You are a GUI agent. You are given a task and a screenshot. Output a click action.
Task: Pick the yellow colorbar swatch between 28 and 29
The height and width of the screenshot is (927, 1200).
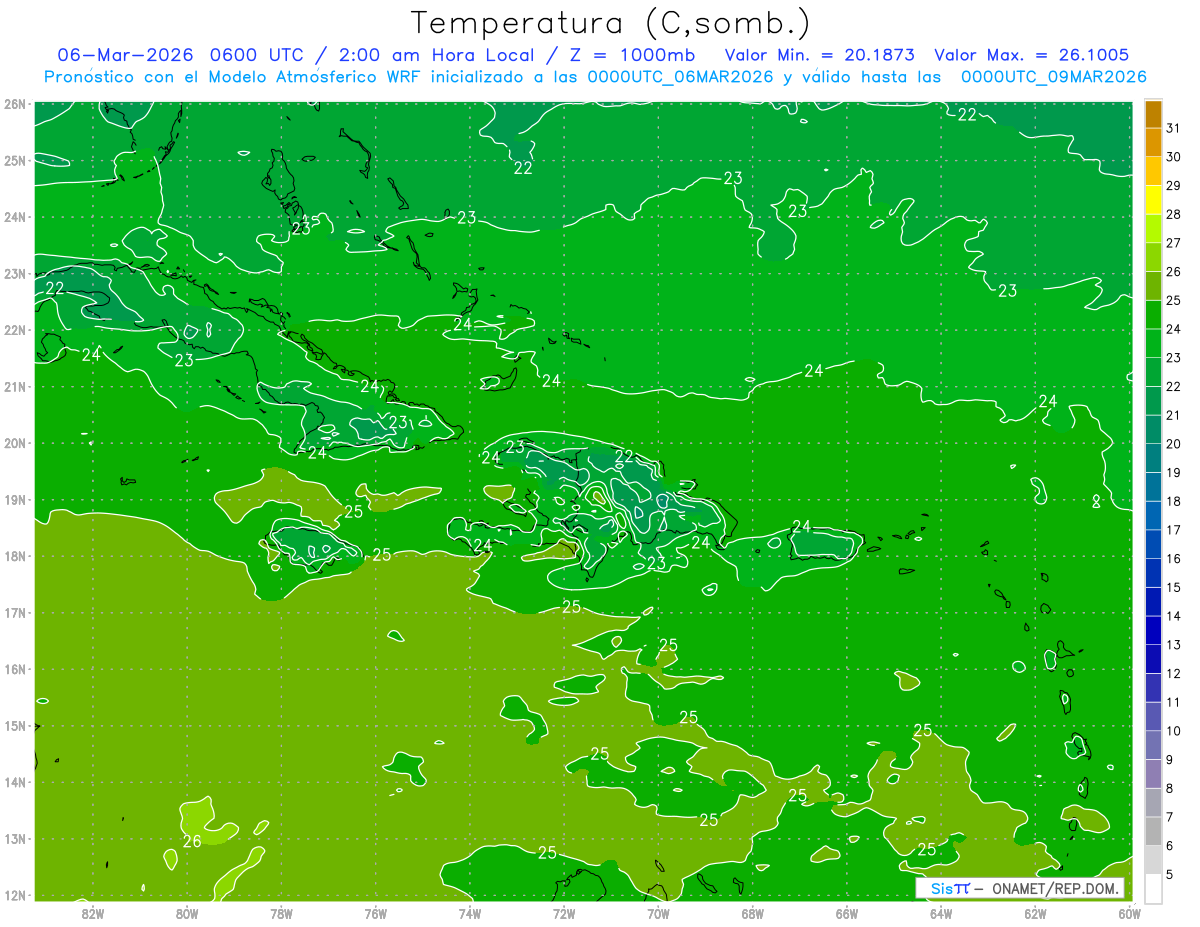[1153, 200]
